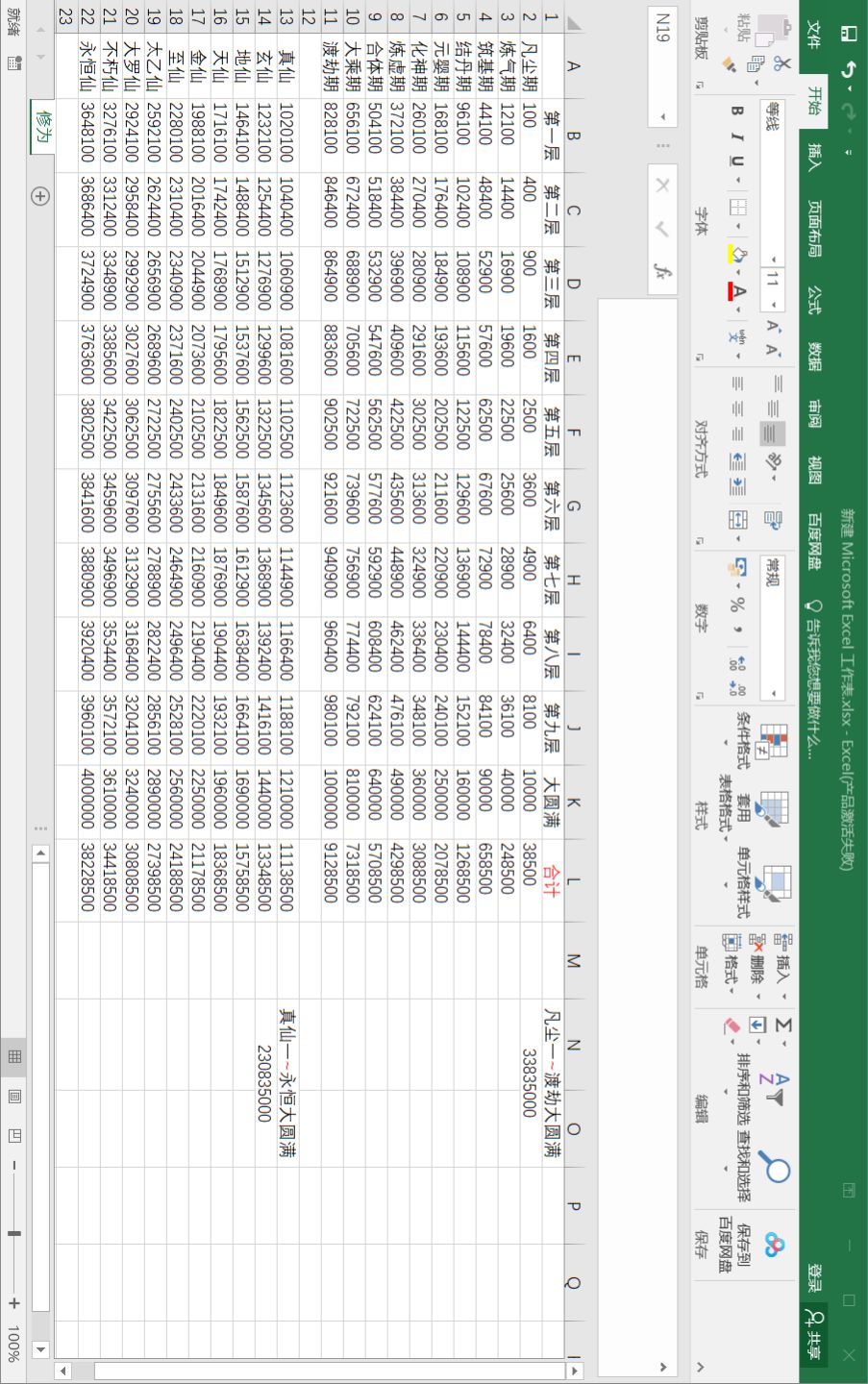Collapse the ribbon with the chevron
This screenshot has height=1384, width=868.
click(x=700, y=1366)
